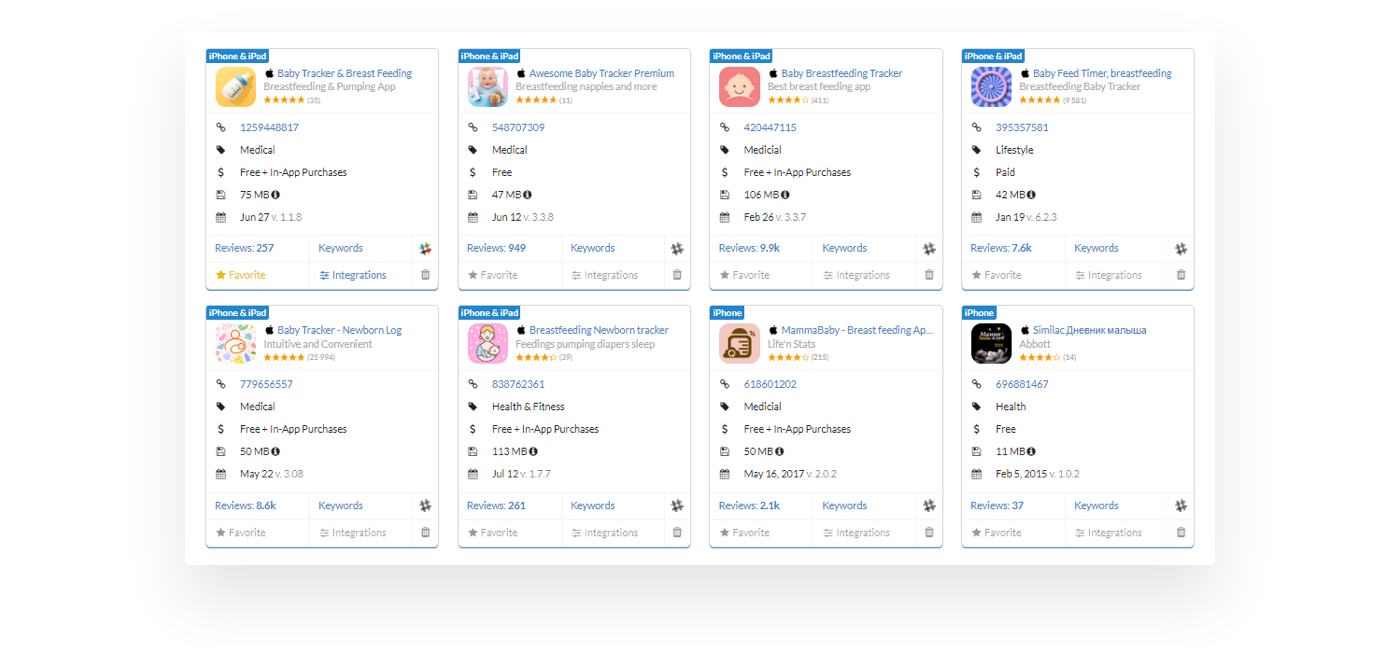Favorite the Breastfeeding Newborn tracker app
Viewport: 1400px width, 665px height.
click(492, 533)
